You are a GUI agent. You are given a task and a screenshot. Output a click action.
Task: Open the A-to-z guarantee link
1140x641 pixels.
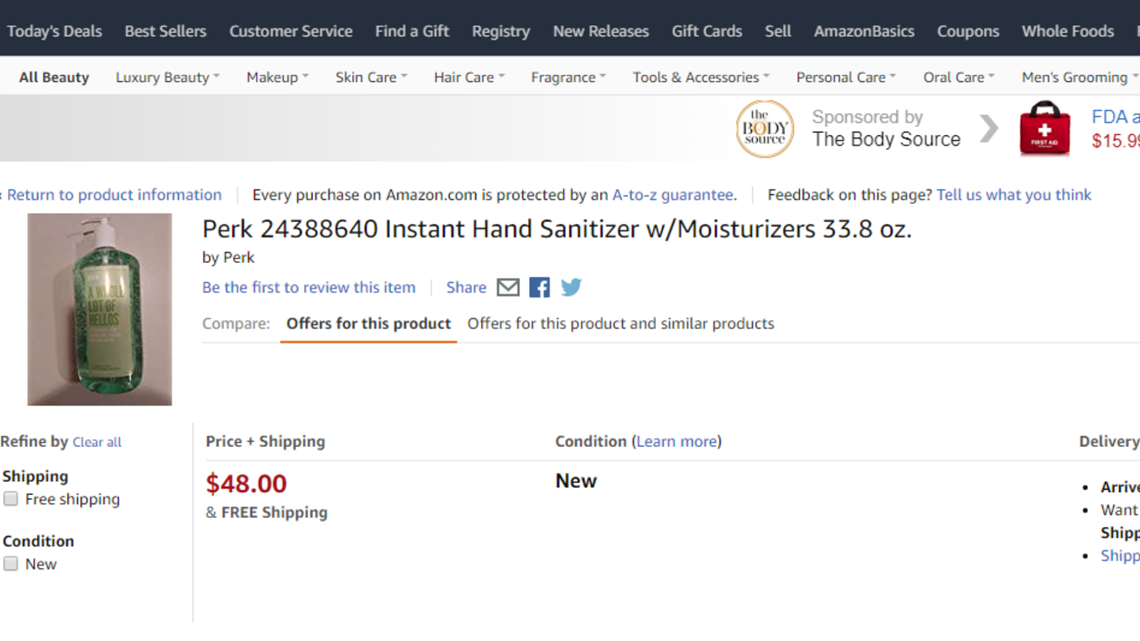click(673, 195)
